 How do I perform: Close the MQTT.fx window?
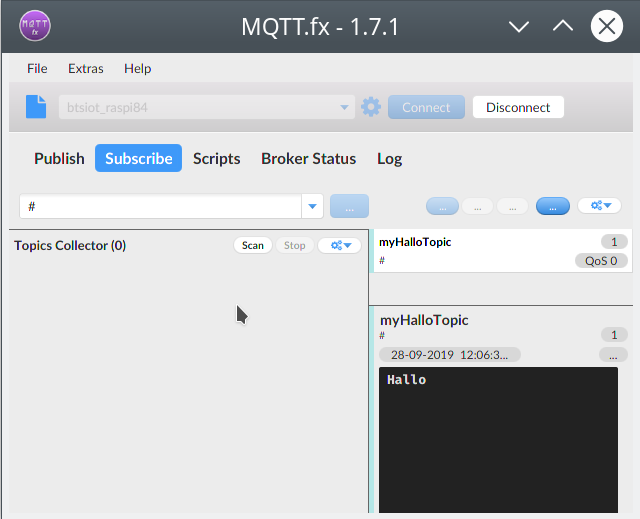coord(607,26)
